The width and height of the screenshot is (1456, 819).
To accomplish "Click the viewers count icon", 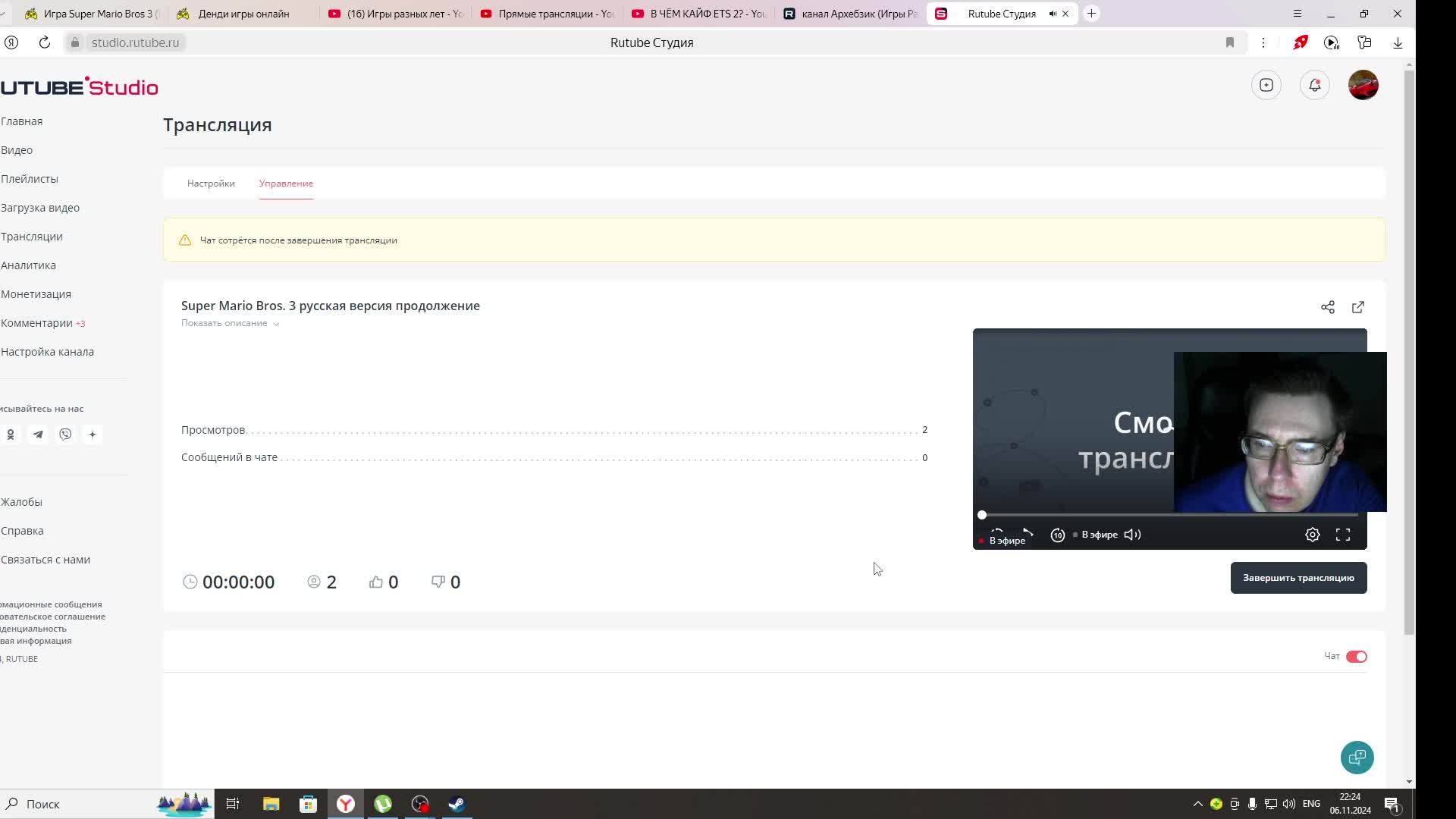I will [314, 582].
